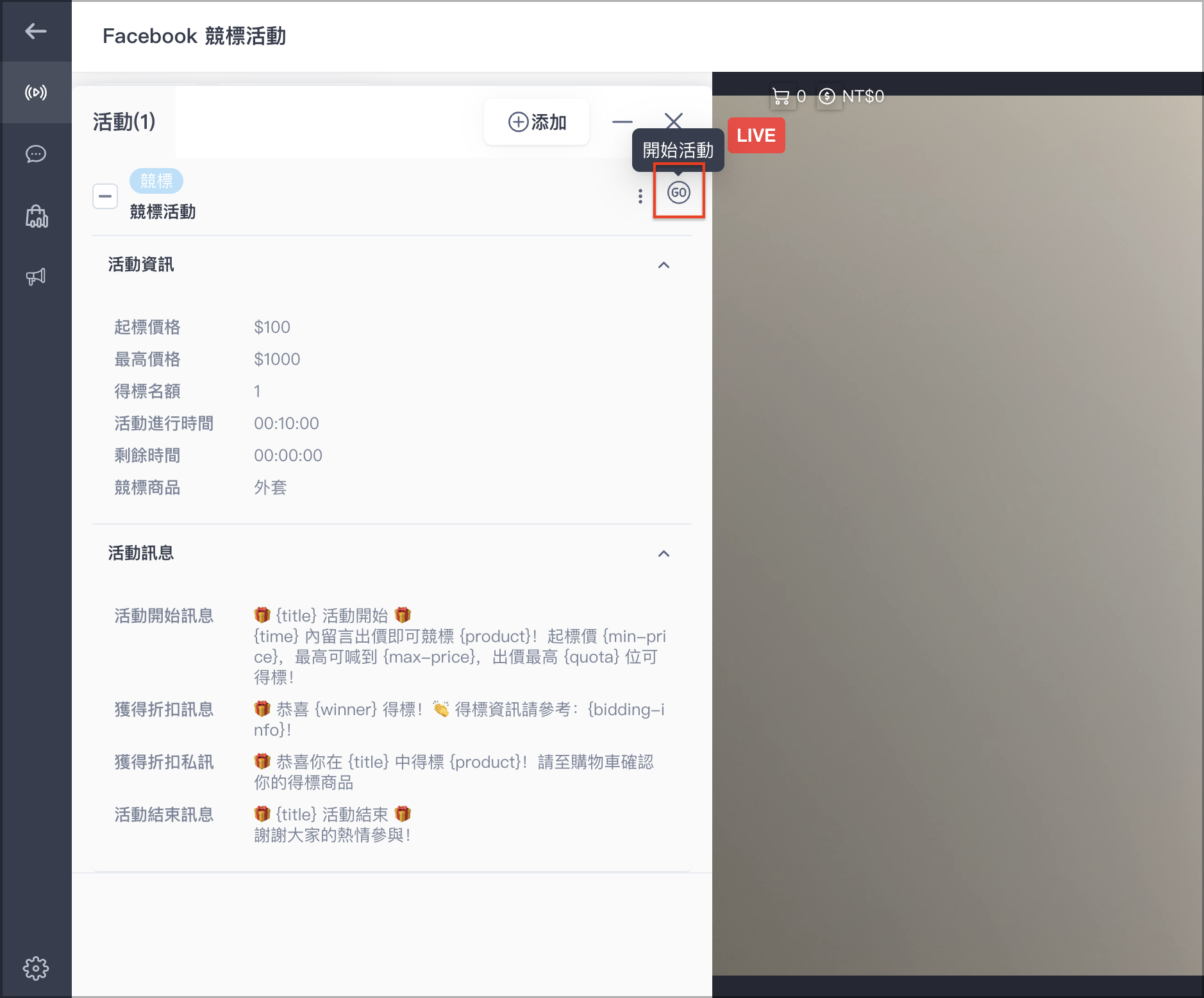The height and width of the screenshot is (998, 1204).
Task: Collapse the 活動資訊 section chevron
Action: tap(664, 265)
